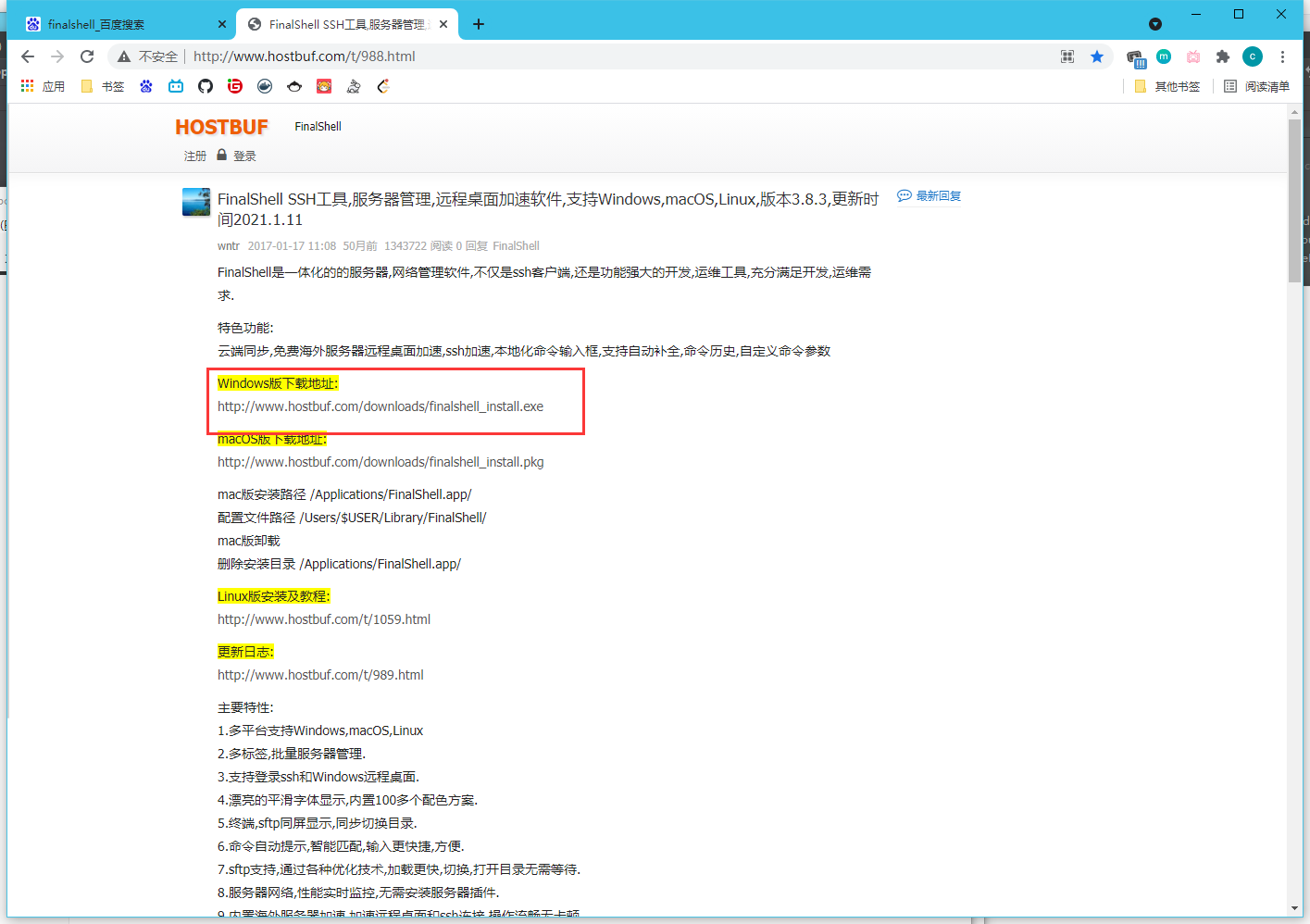
Task: Click the QR code icon in address bar
Action: [x=1067, y=56]
